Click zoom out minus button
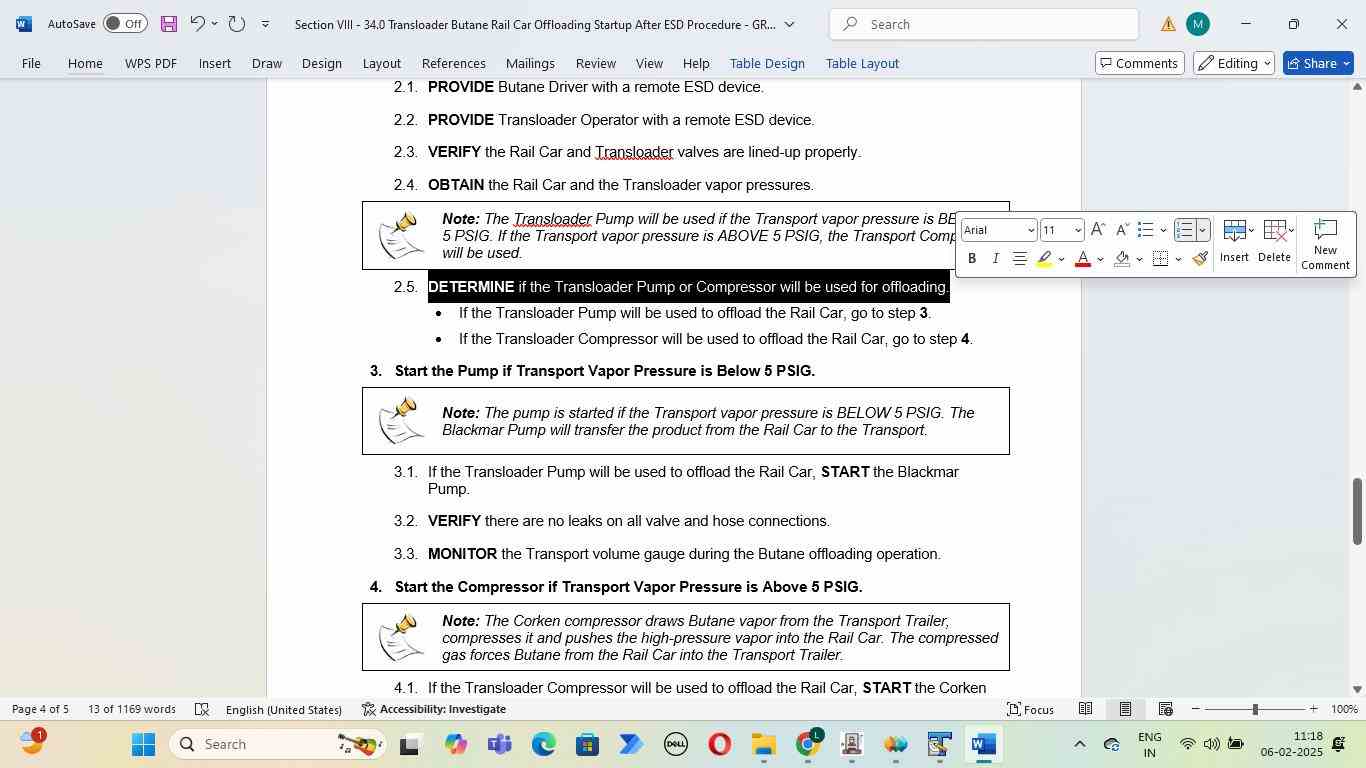Viewport: 1366px width, 768px height. [1196, 709]
